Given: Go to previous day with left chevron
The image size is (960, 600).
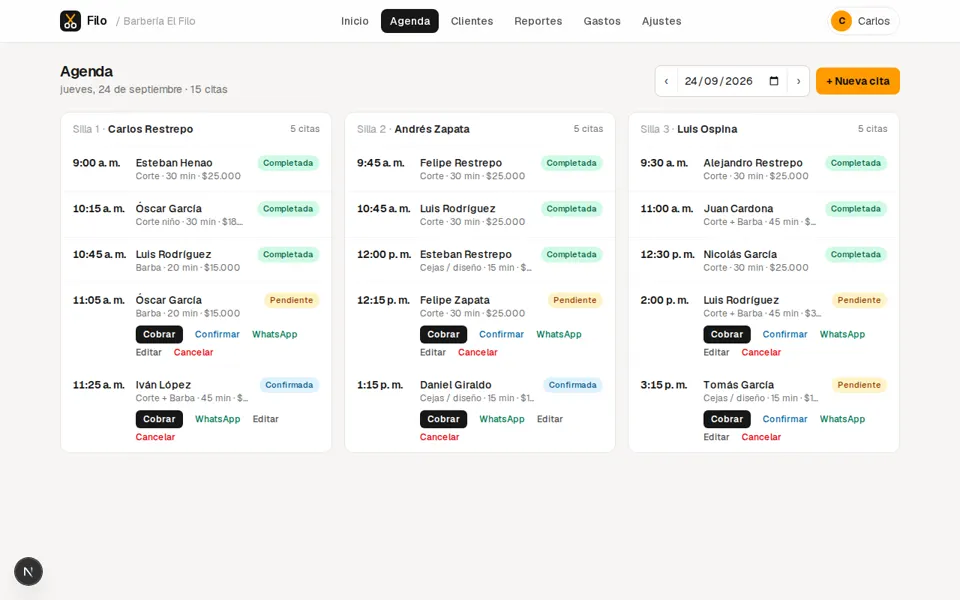Looking at the screenshot, I should (666, 81).
